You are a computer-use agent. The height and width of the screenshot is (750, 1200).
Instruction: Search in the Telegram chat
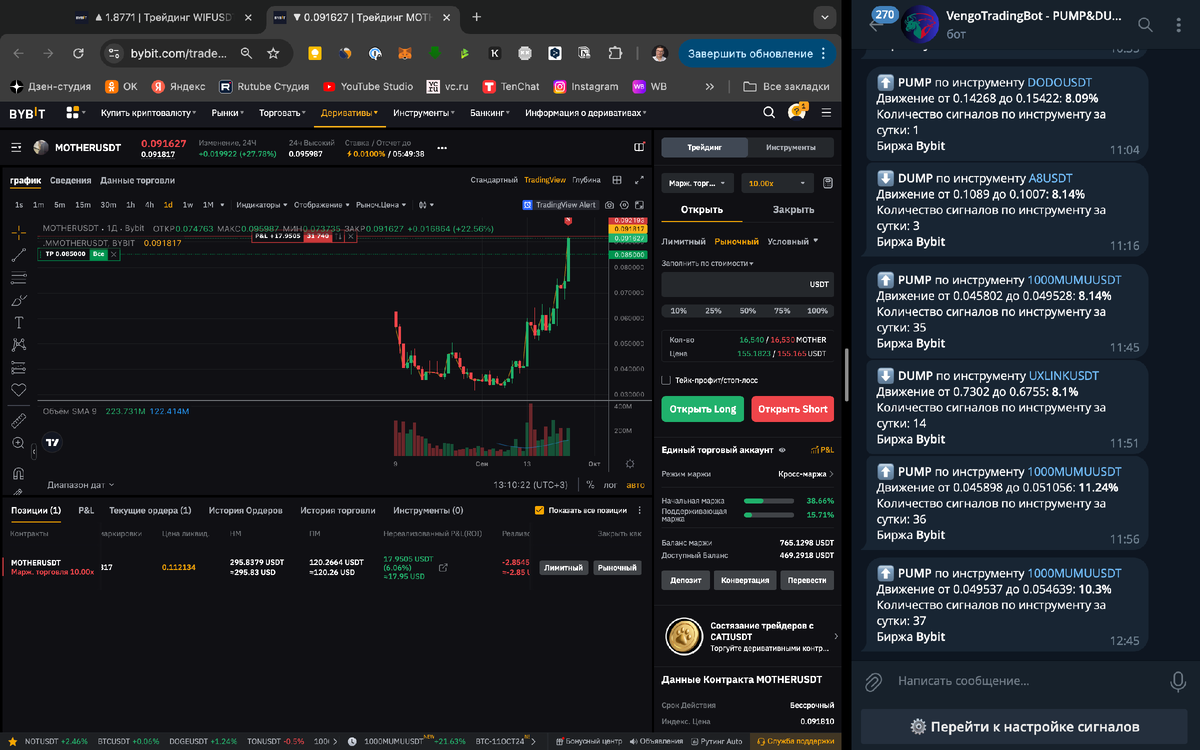pos(1146,24)
